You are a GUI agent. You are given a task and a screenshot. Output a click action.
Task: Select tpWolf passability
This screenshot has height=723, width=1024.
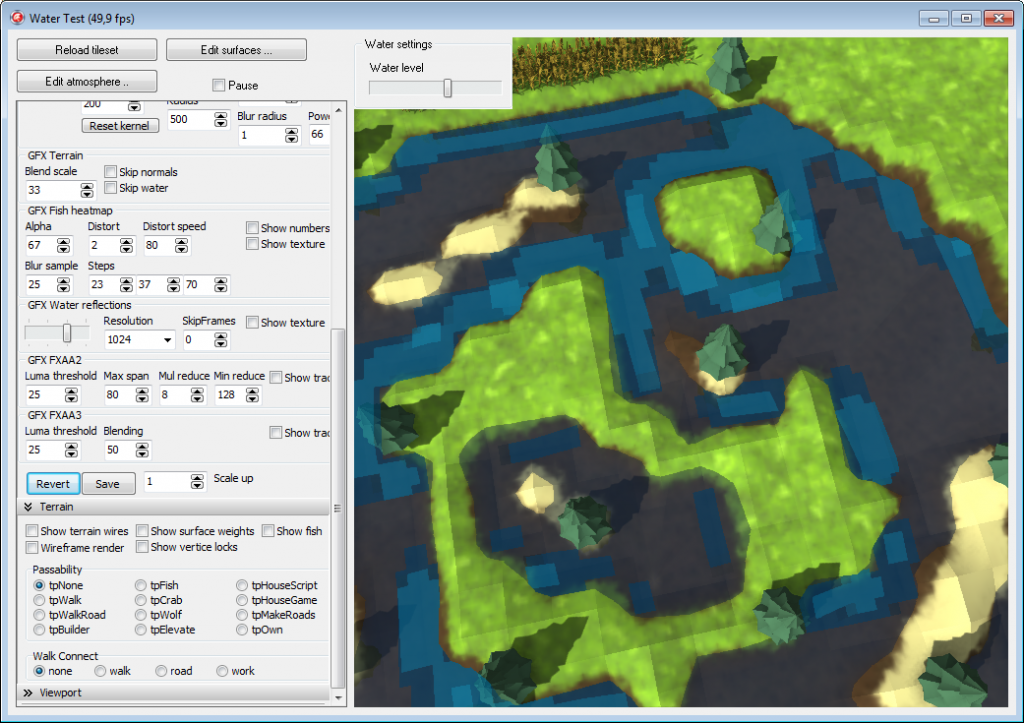pyautogui.click(x=140, y=615)
